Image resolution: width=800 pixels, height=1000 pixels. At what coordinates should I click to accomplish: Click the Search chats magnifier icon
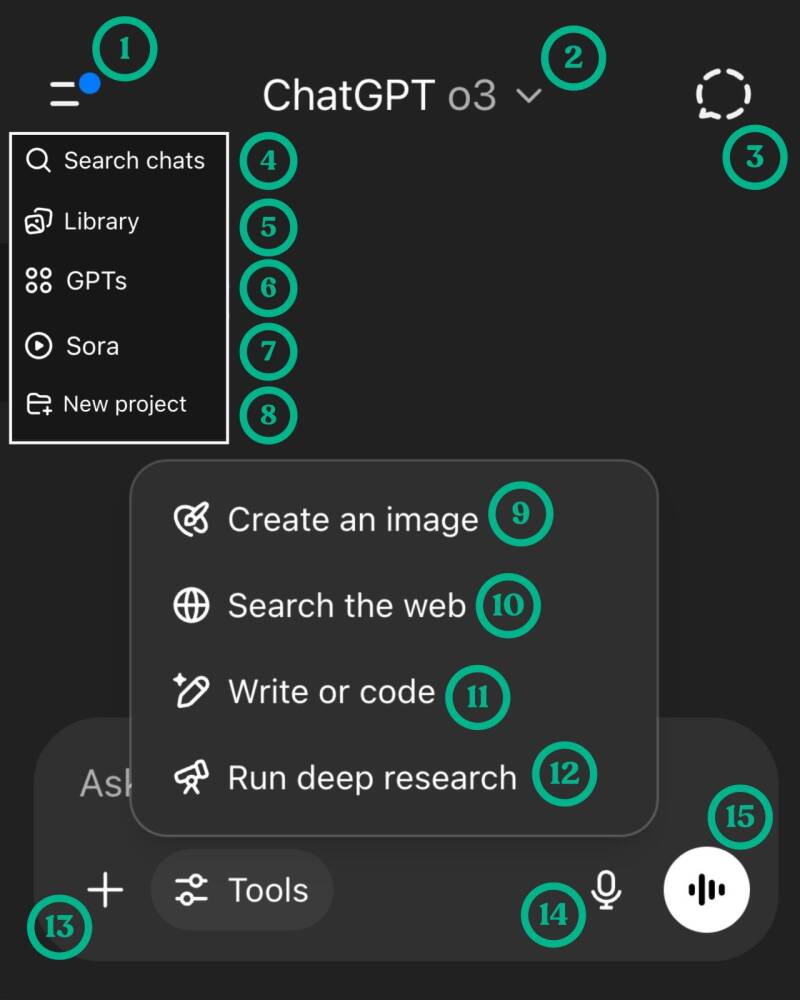pos(38,161)
